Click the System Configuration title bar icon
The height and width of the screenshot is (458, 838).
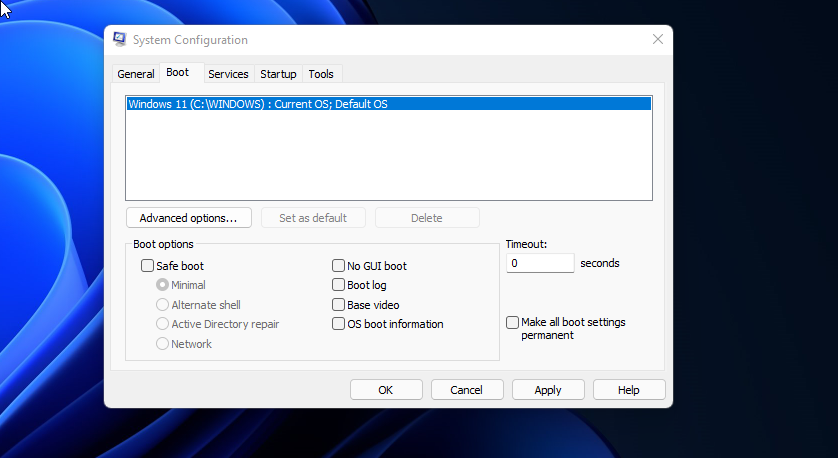[x=120, y=40]
